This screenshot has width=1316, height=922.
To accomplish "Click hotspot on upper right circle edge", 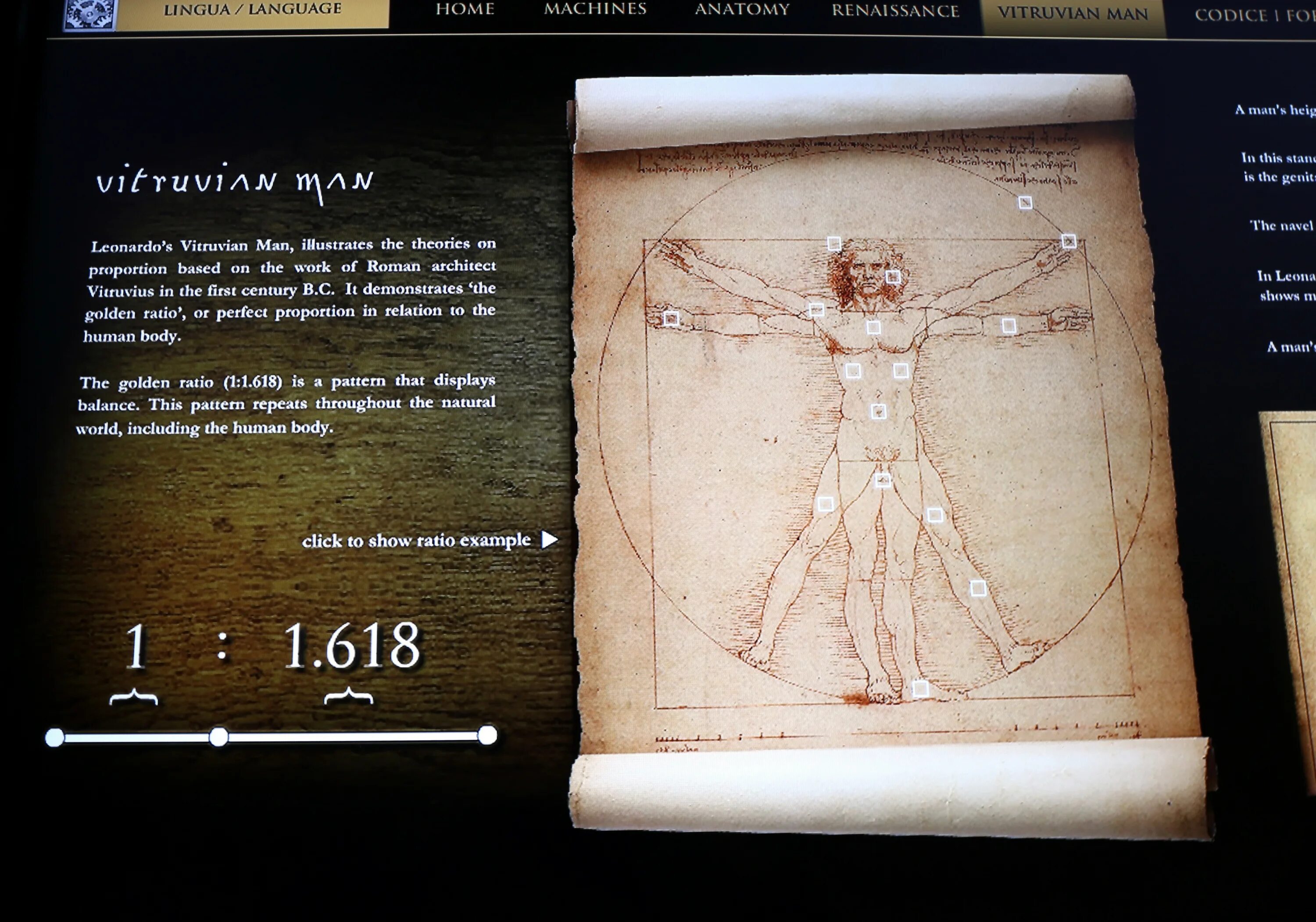I will [1025, 202].
